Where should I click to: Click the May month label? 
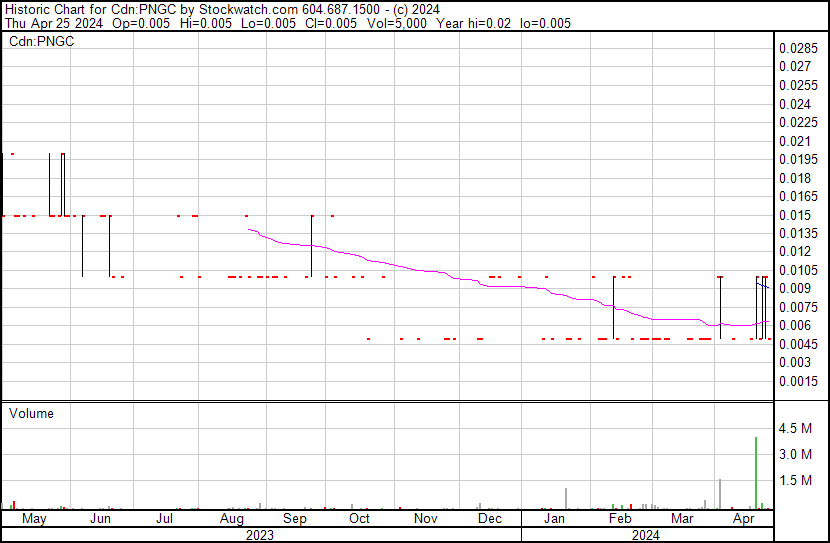(34, 519)
